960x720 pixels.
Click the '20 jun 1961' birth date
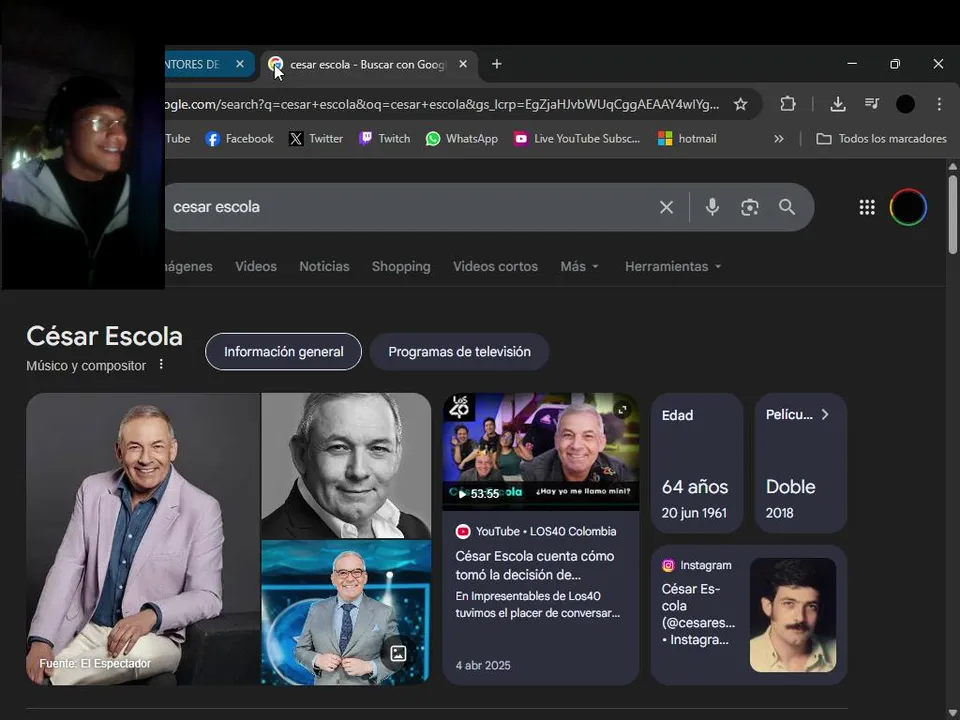click(x=694, y=513)
